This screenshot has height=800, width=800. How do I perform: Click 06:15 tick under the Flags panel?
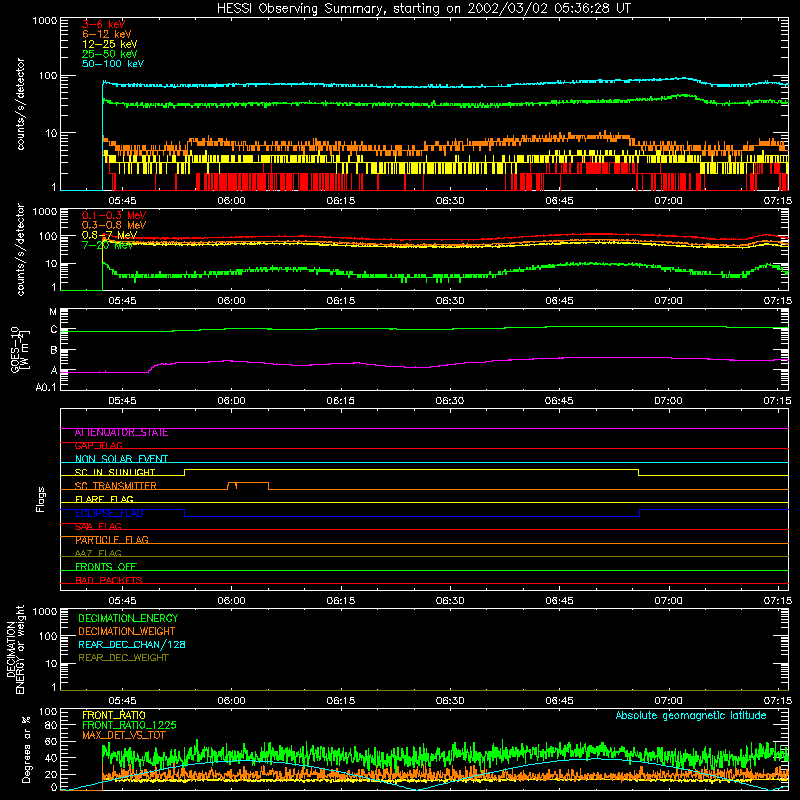click(341, 601)
